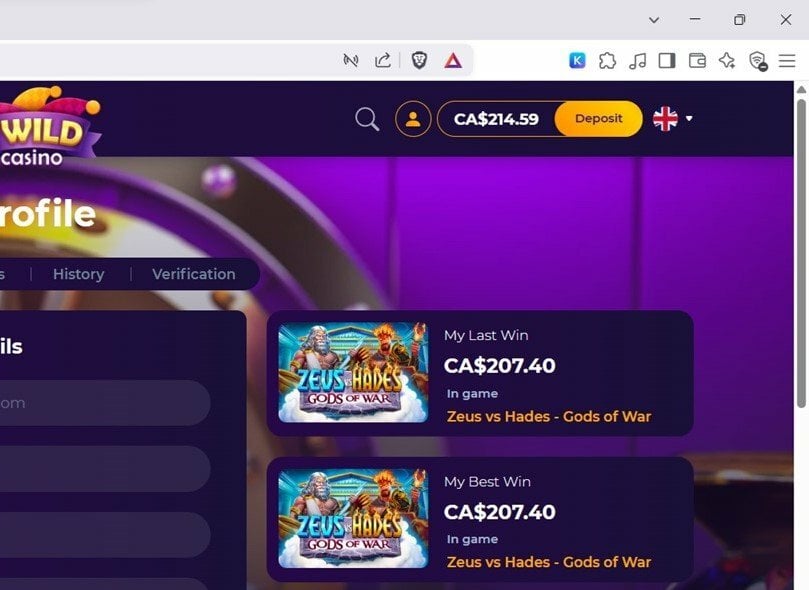
Task: Click the casino search magnifier icon
Action: tap(367, 119)
